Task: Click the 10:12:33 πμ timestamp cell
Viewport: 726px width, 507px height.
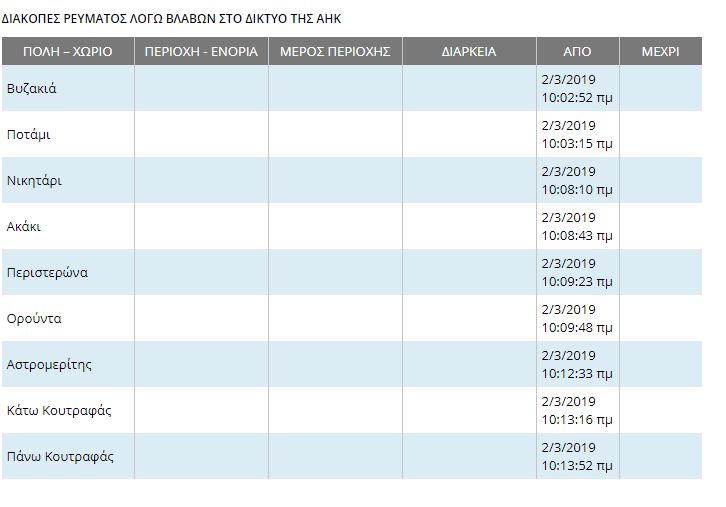Action: (577, 364)
